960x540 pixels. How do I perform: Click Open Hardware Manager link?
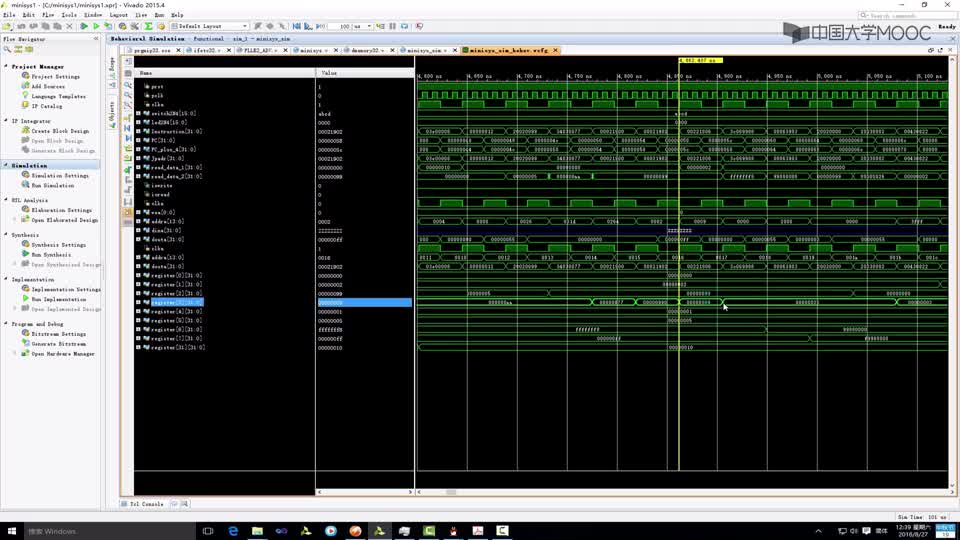pyautogui.click(x=63, y=354)
